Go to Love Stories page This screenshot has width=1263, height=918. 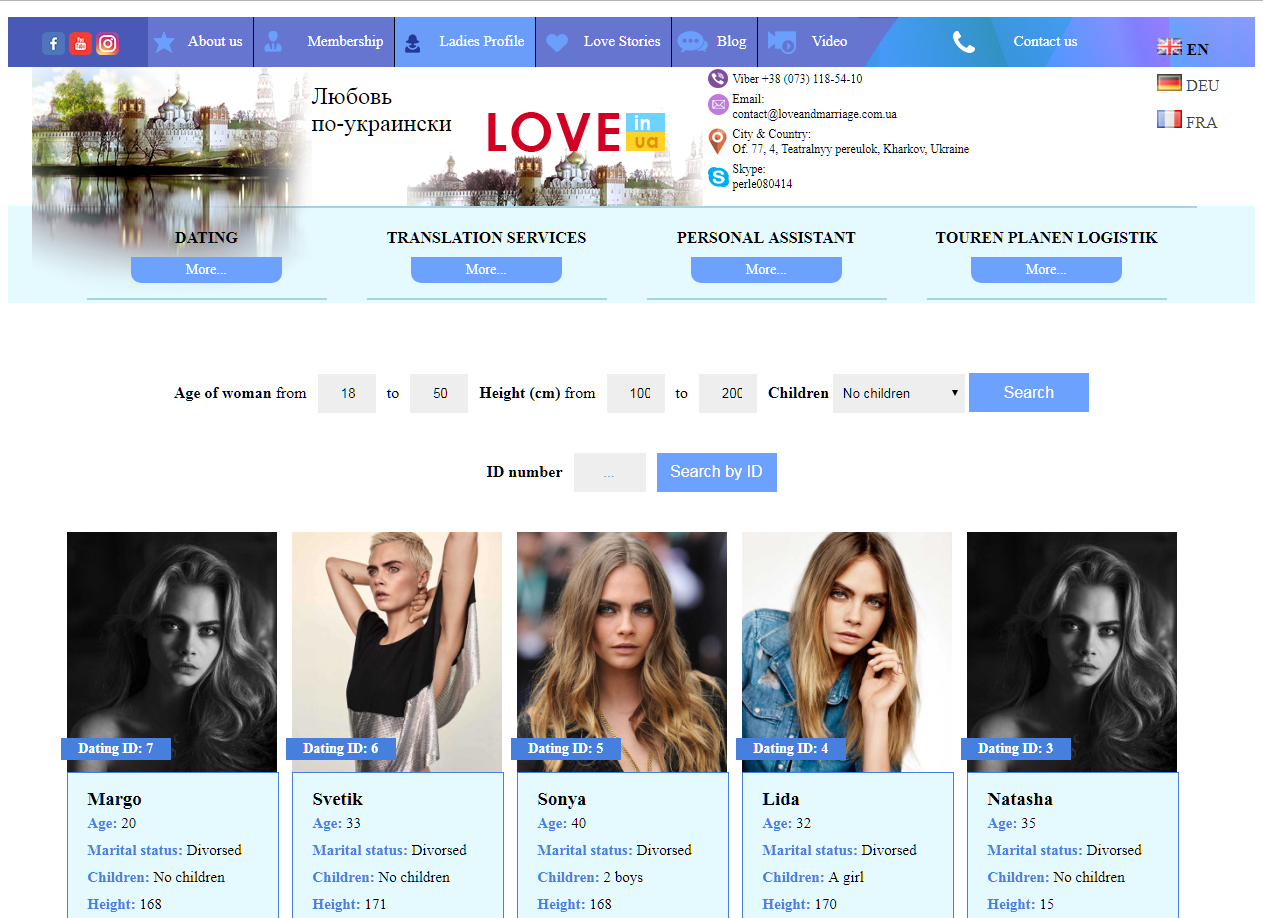click(604, 42)
